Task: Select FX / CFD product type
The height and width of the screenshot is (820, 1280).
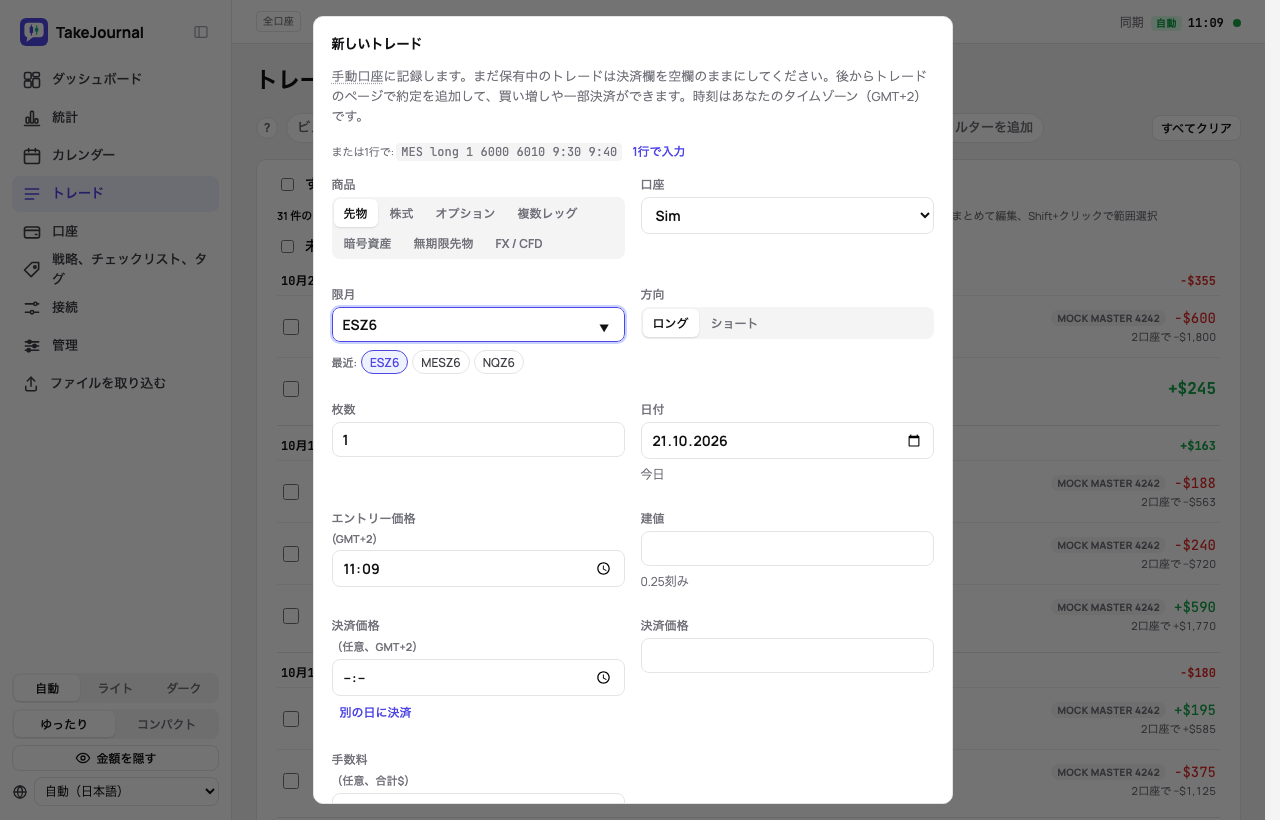Action: coord(519,243)
